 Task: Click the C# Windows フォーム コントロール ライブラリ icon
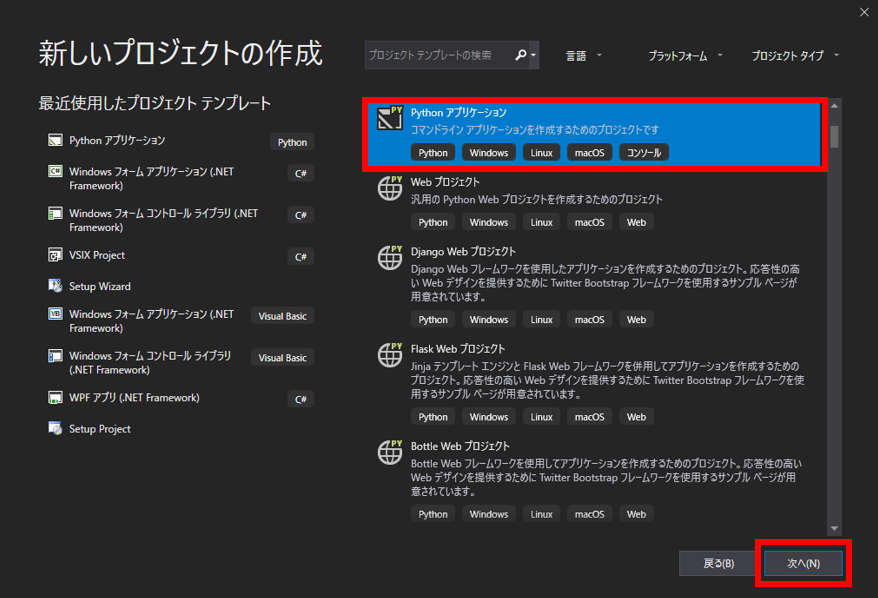point(55,213)
